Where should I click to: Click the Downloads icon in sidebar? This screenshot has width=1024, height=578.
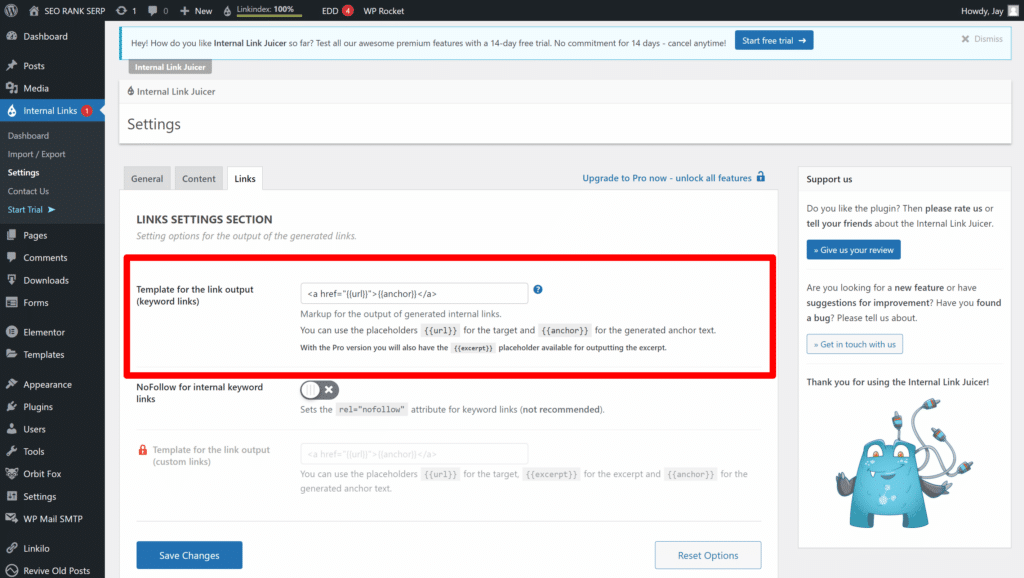(12, 280)
